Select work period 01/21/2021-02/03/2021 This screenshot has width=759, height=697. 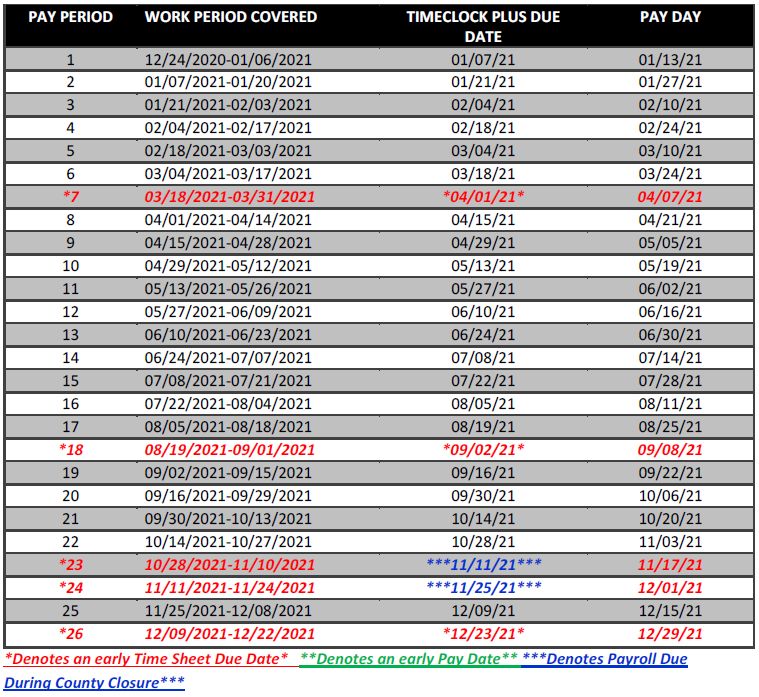coord(228,105)
